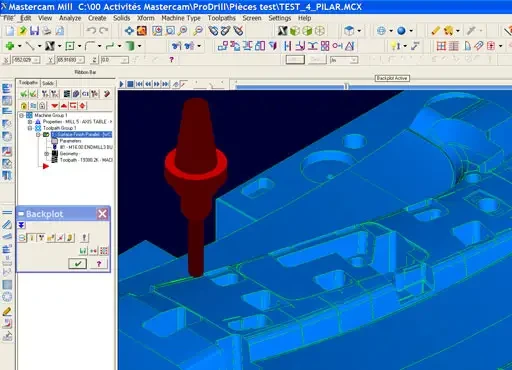The width and height of the screenshot is (512, 370).
Task: Click the Open file icon
Action: (22, 31)
